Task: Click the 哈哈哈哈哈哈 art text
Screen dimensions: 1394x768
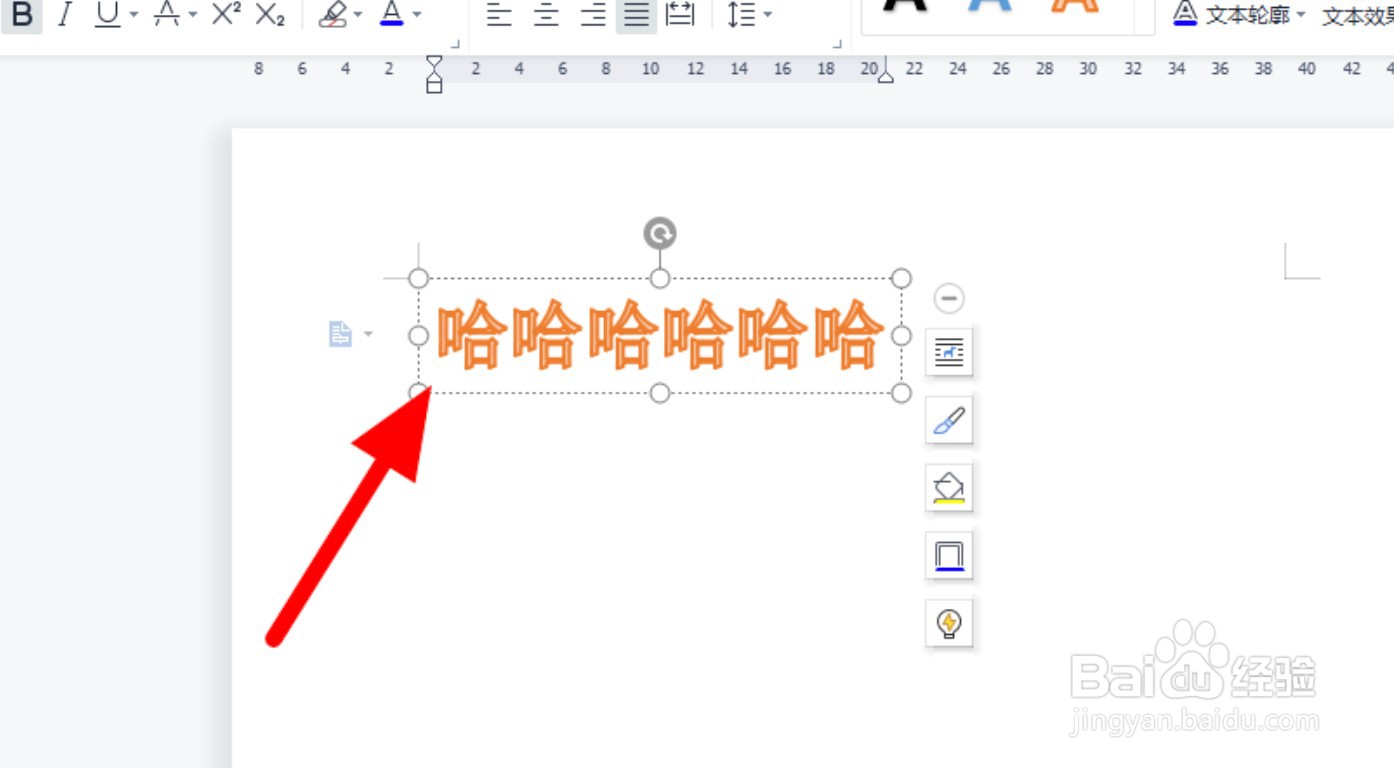Action: [x=660, y=335]
